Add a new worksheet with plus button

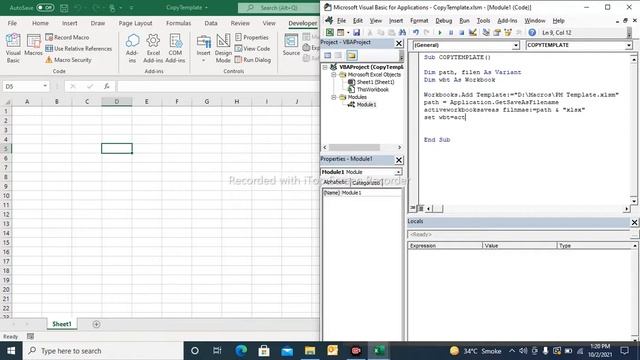click(96, 324)
